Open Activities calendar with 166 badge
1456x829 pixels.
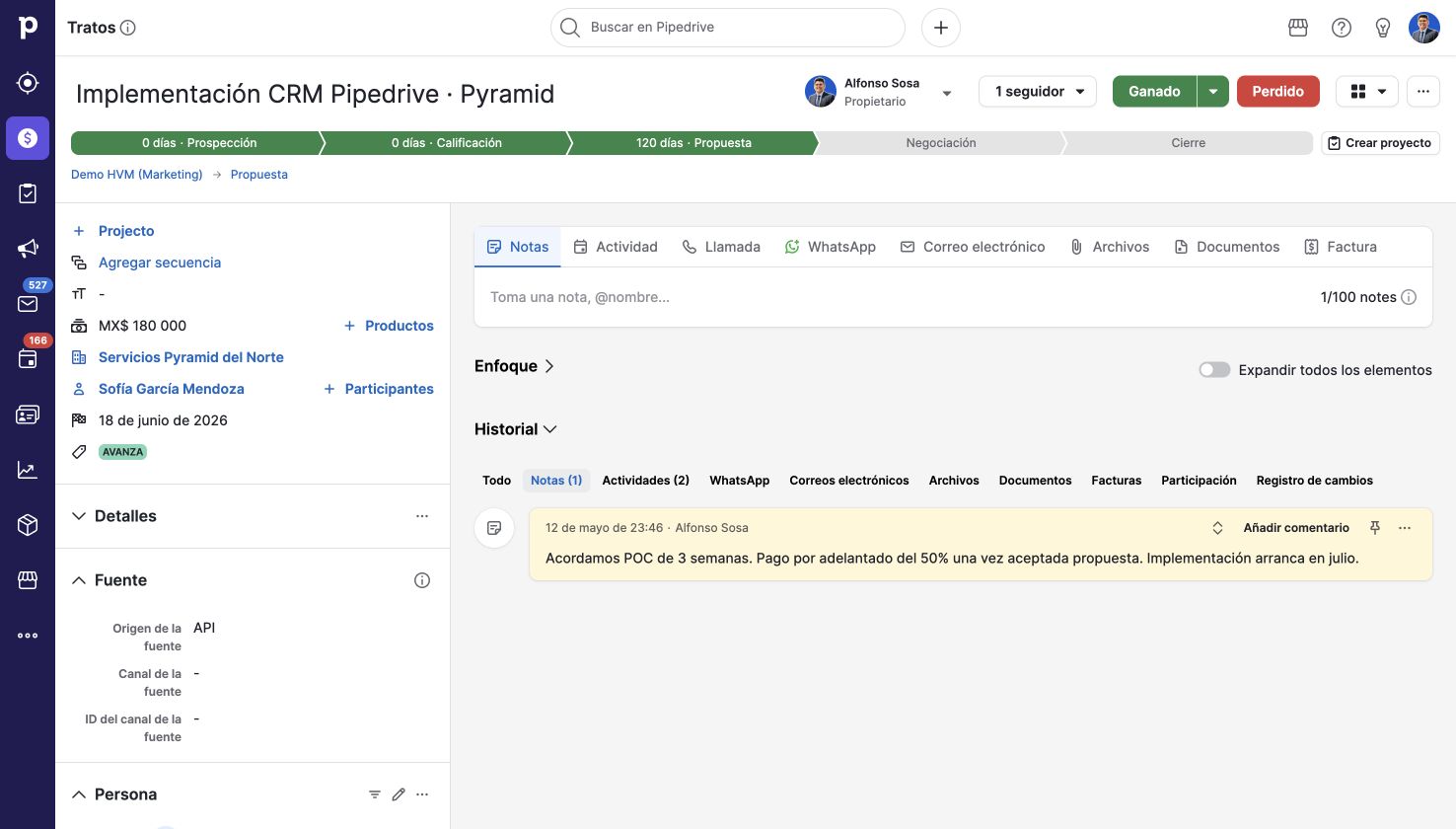[x=28, y=359]
